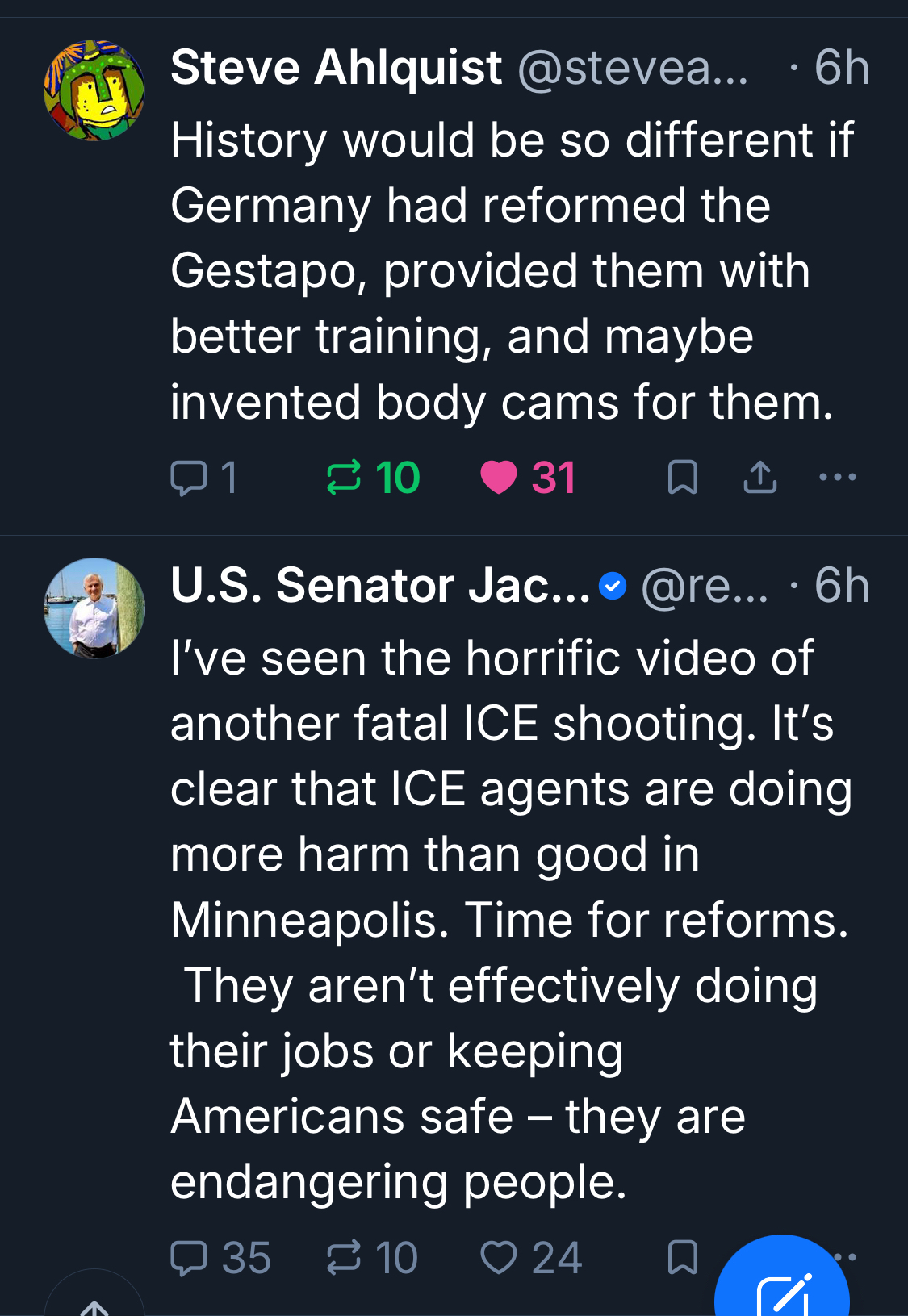908x1316 pixels.
Task: Bookmark Steve Ahlquist's post
Action: click(x=682, y=477)
